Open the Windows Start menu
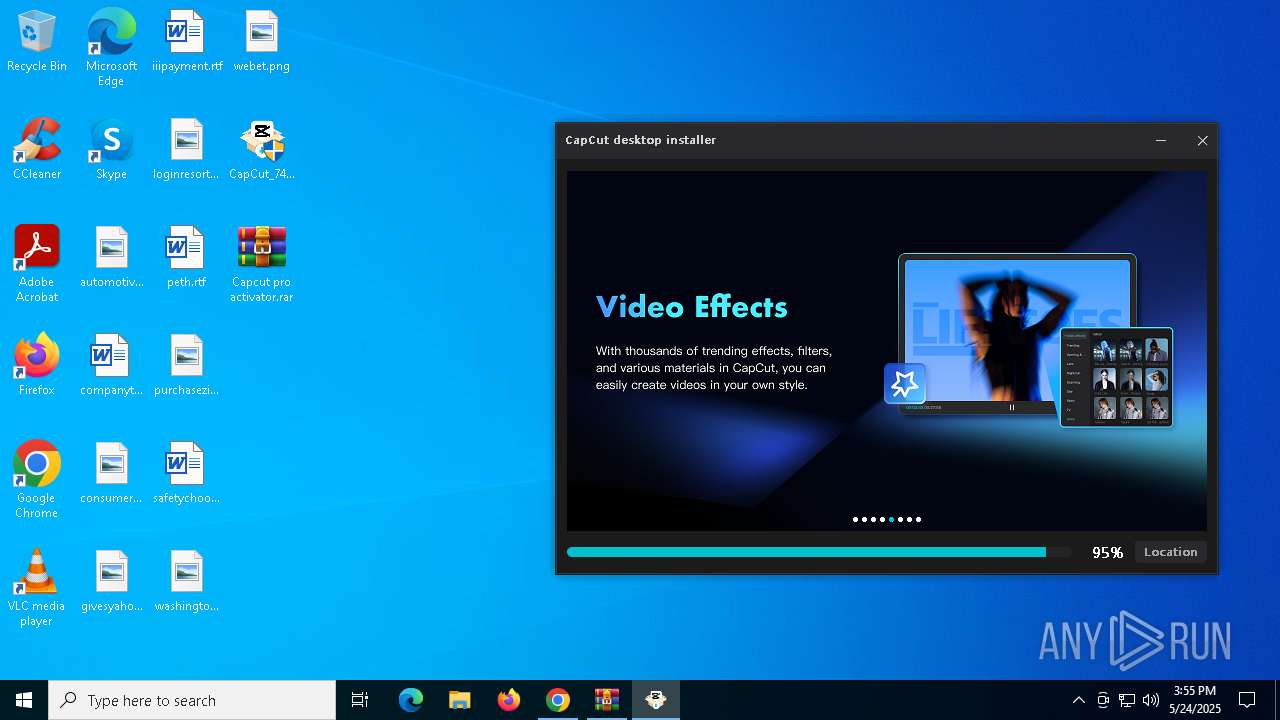This screenshot has height=720, width=1280. pos(24,700)
